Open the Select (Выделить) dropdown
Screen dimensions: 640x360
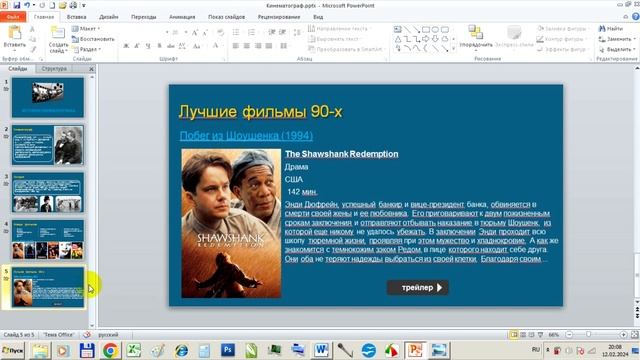pos(617,49)
